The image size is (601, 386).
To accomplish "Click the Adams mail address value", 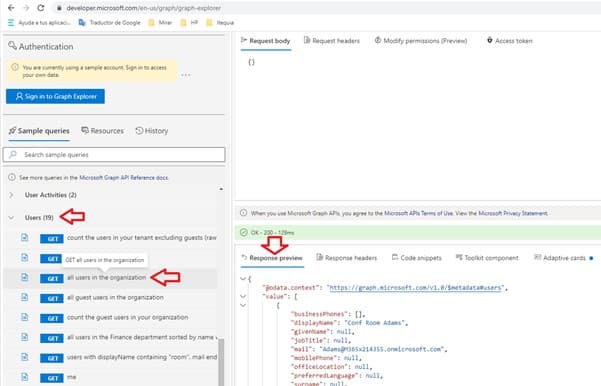I will coord(383,349).
